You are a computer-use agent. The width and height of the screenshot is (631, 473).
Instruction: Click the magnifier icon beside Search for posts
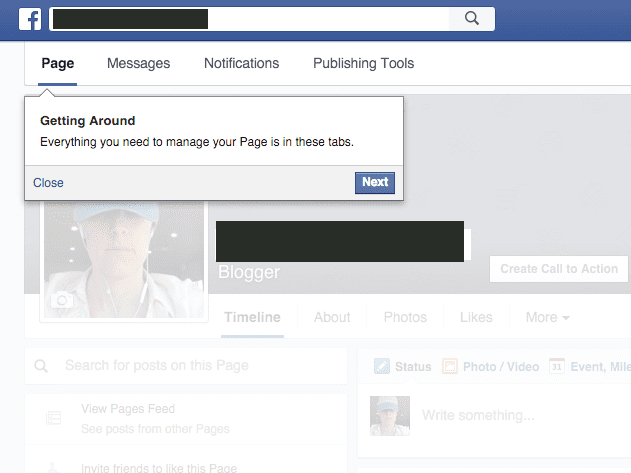[41, 366]
